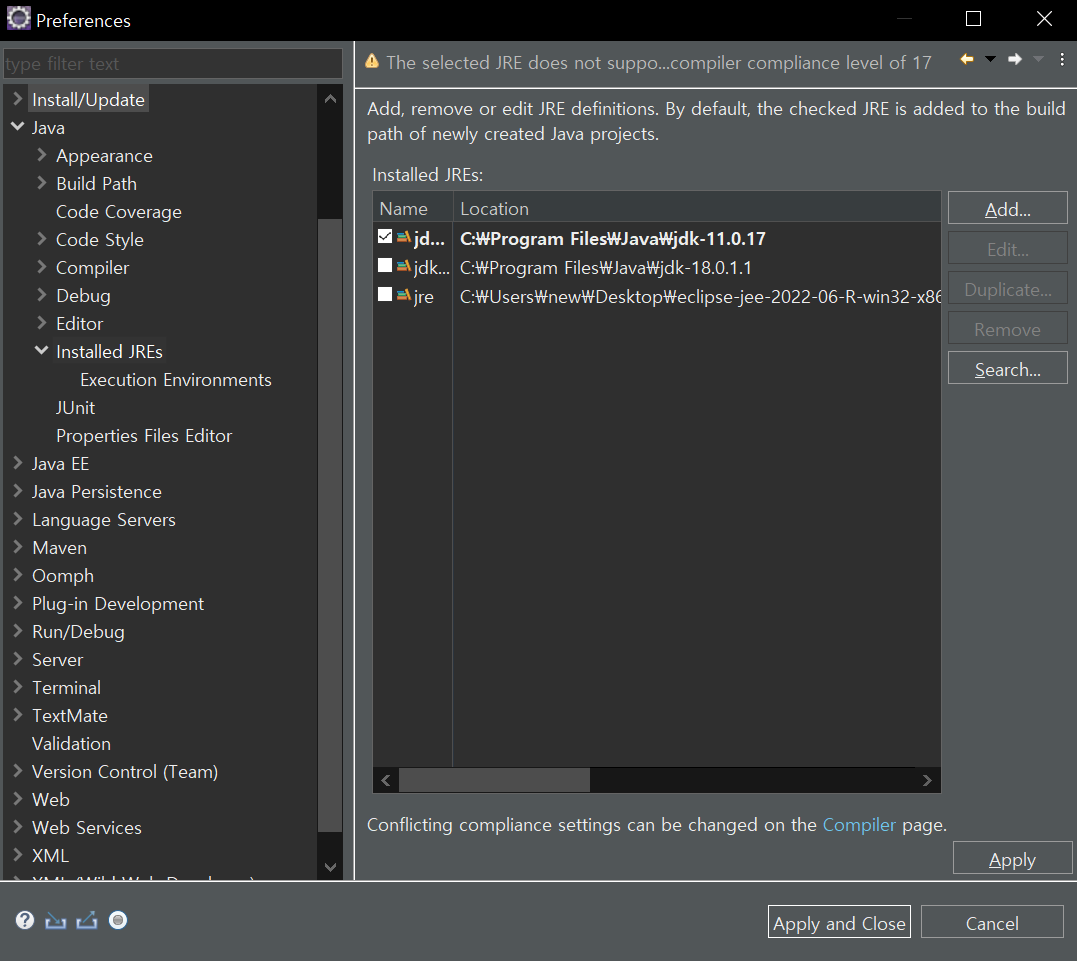Image resolution: width=1077 pixels, height=961 pixels.
Task: Expand the Install/Update tree node
Action: click(x=18, y=99)
